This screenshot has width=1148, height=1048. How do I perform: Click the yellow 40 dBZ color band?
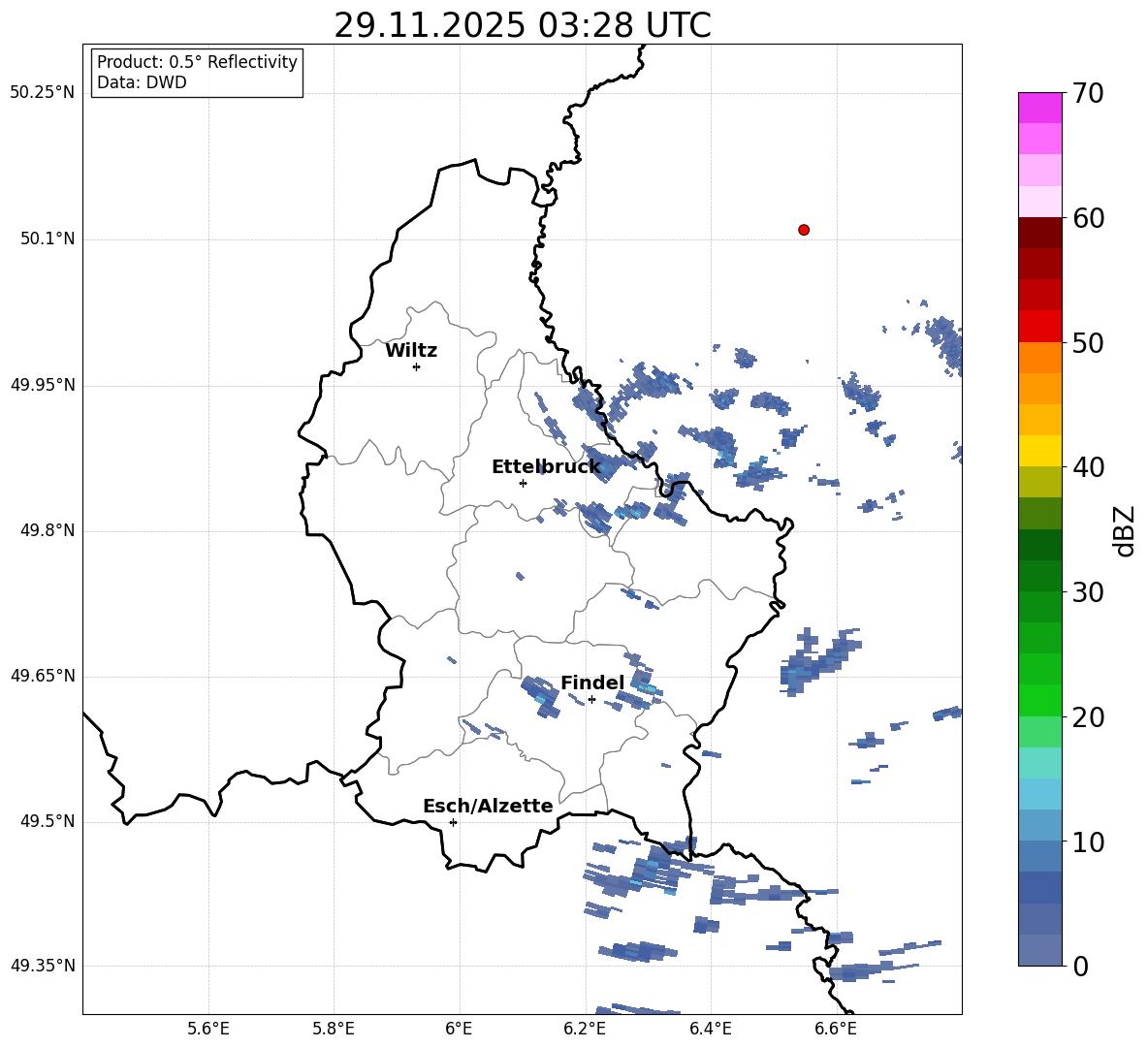[x=1039, y=451]
